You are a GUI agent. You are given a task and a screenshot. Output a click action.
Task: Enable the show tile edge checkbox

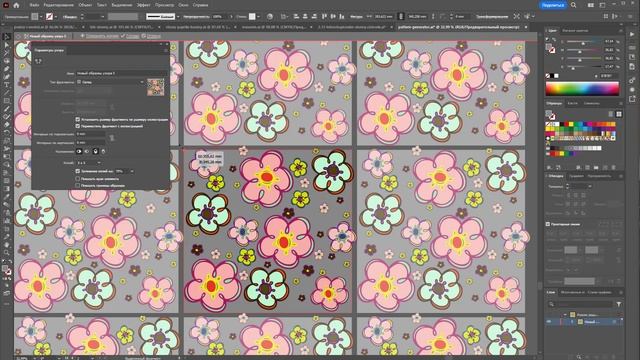78,179
